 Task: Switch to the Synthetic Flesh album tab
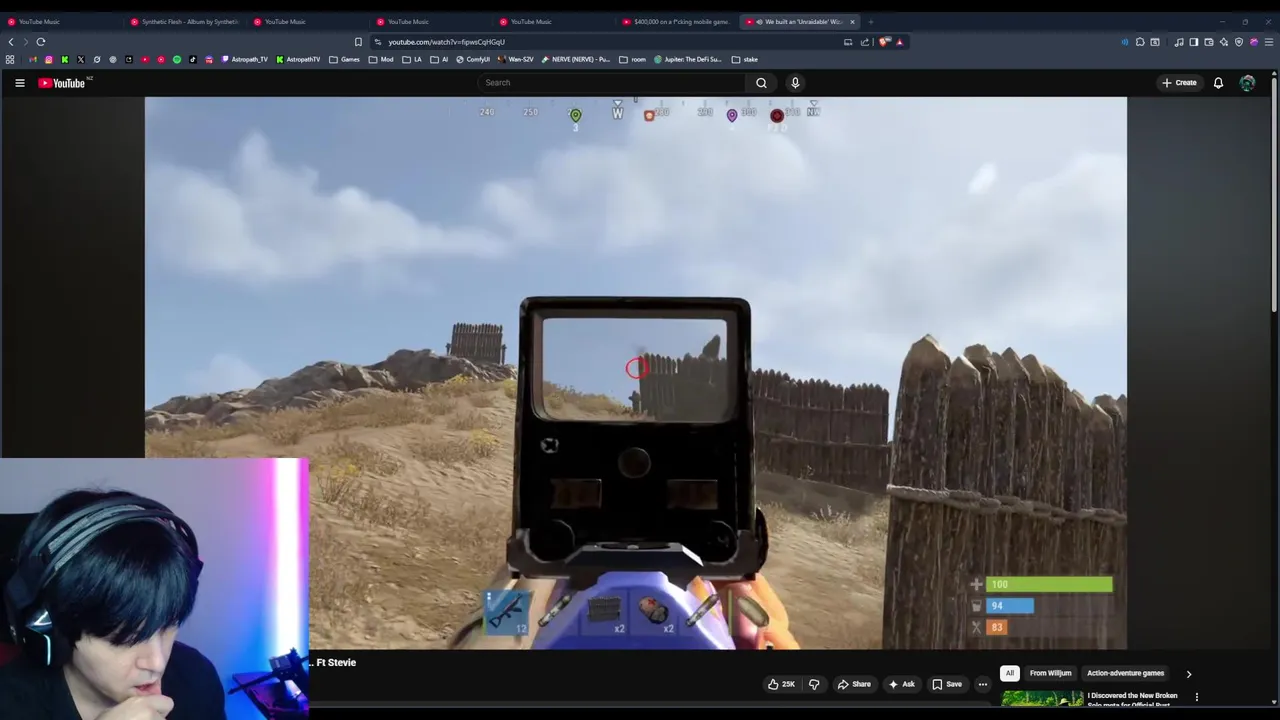coord(184,21)
